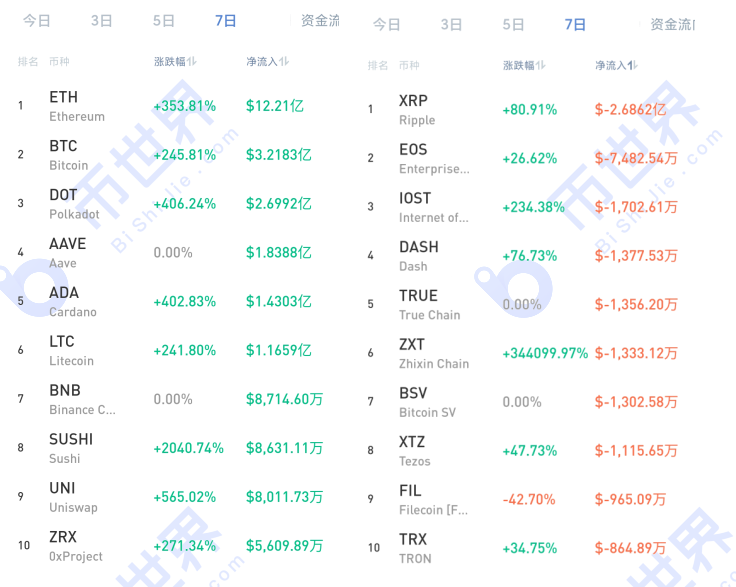The image size is (736, 587).
Task: Click the SUSHI coin name
Action: point(70,440)
